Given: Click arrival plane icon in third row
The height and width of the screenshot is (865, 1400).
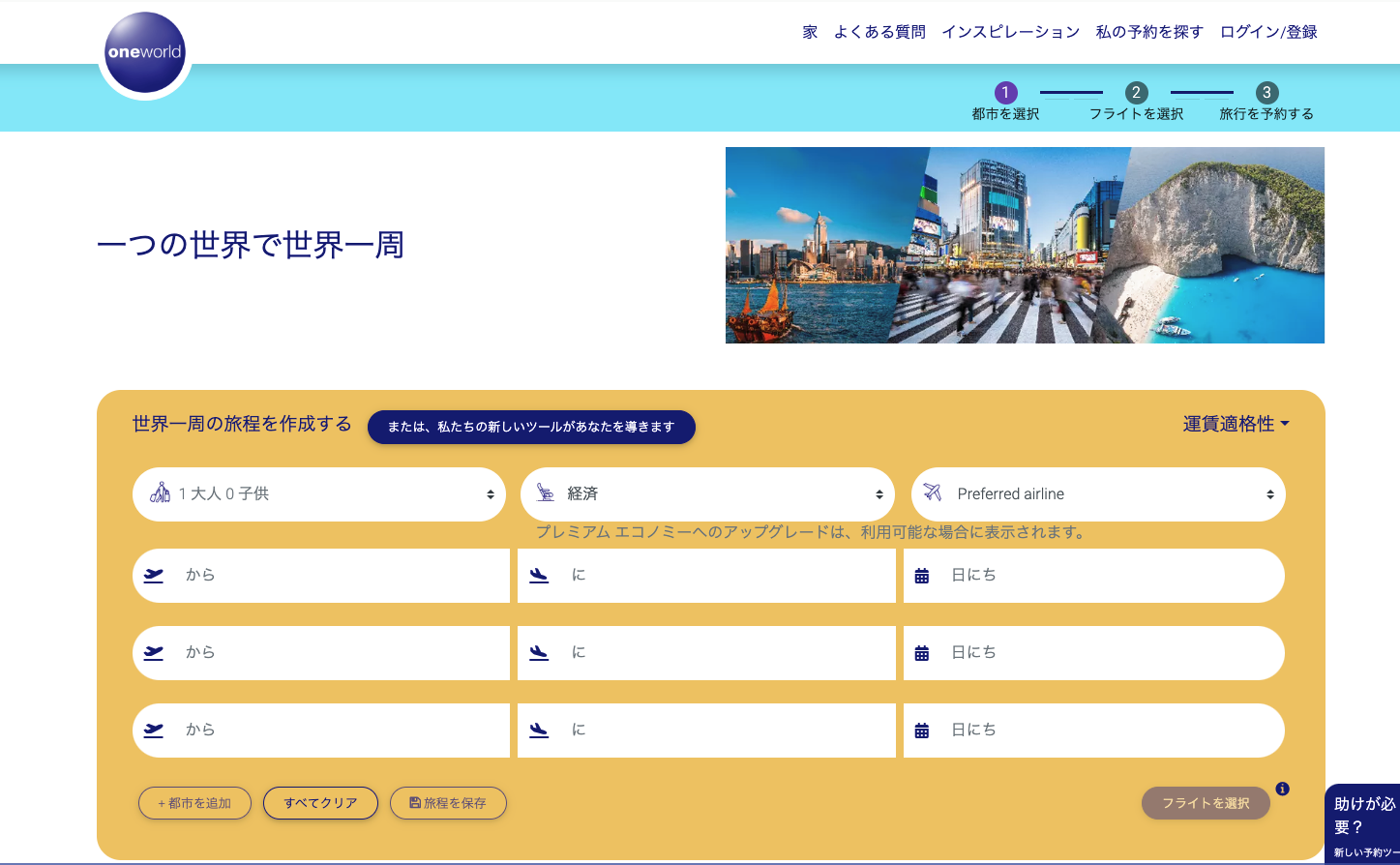Looking at the screenshot, I should click(539, 730).
